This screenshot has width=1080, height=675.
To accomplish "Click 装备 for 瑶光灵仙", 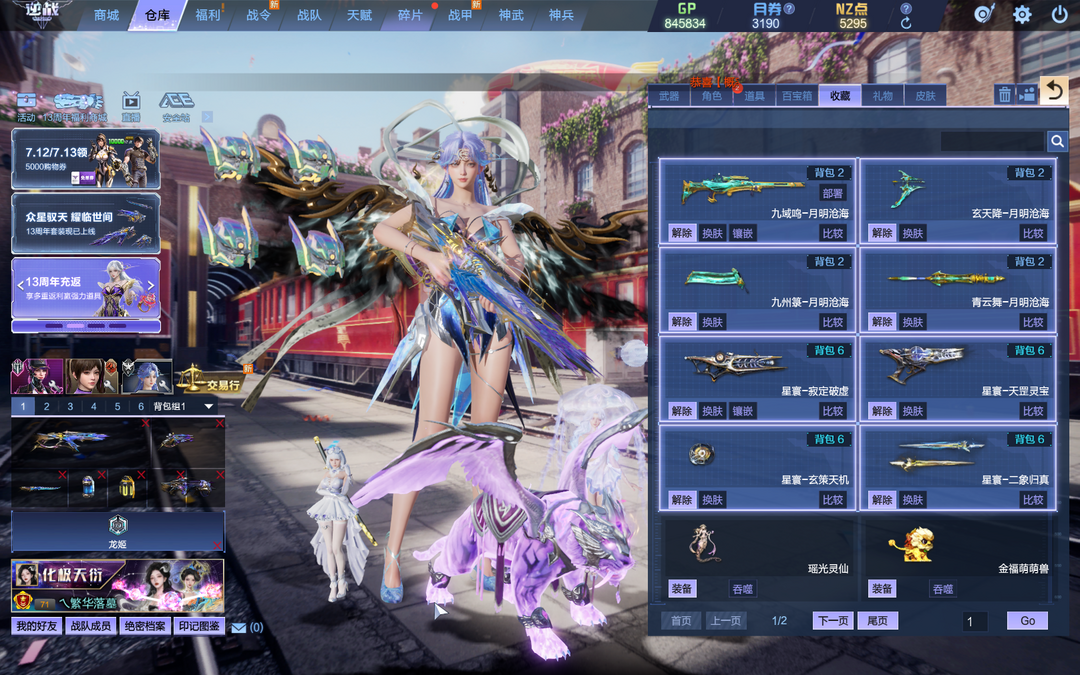I will 682,588.
